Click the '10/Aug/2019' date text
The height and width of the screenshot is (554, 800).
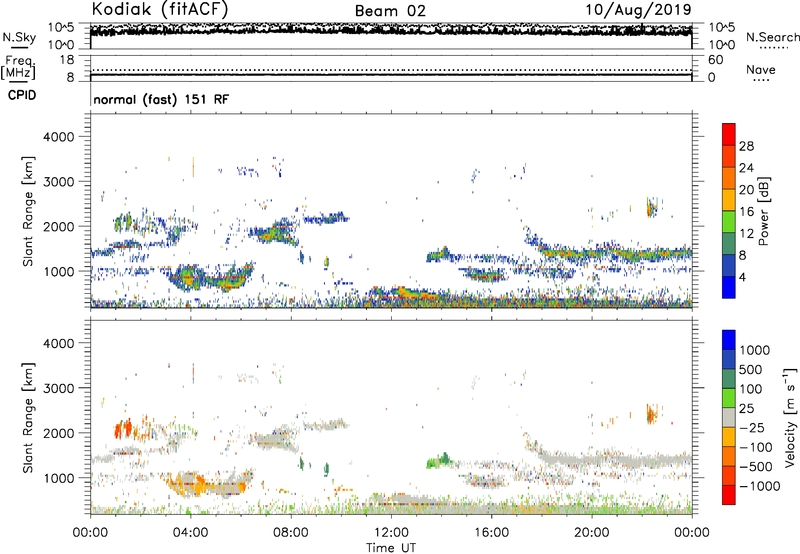click(638, 9)
